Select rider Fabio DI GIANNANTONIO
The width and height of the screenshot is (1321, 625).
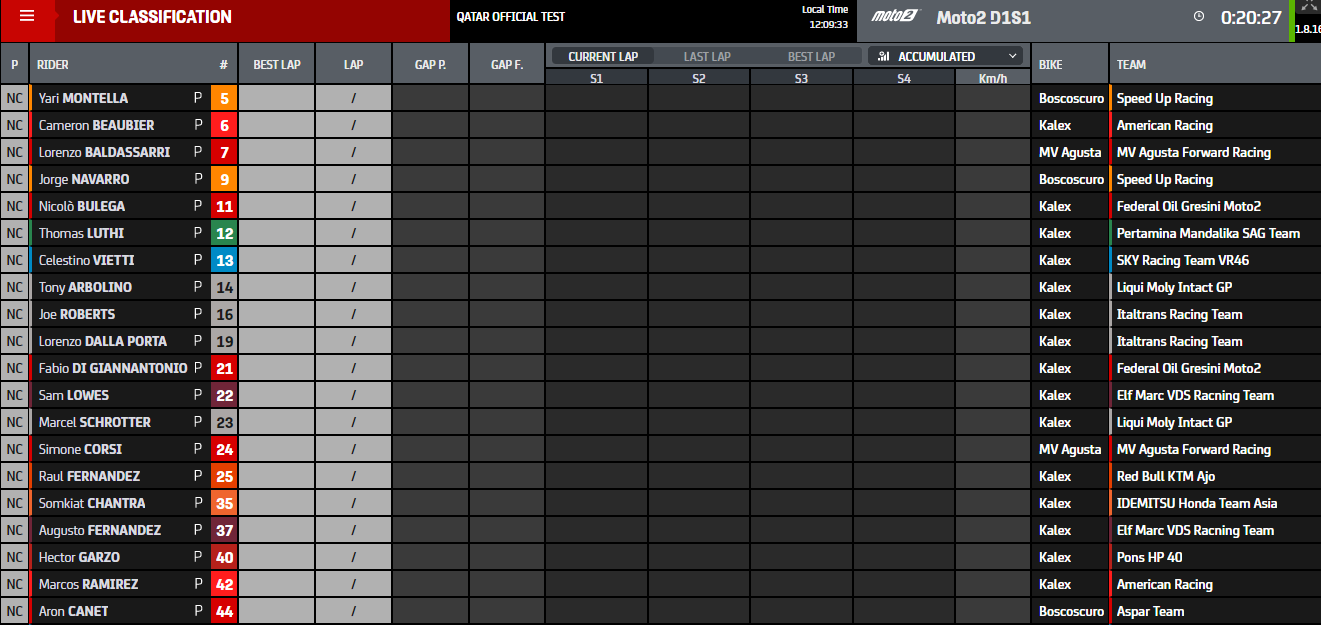tap(113, 368)
